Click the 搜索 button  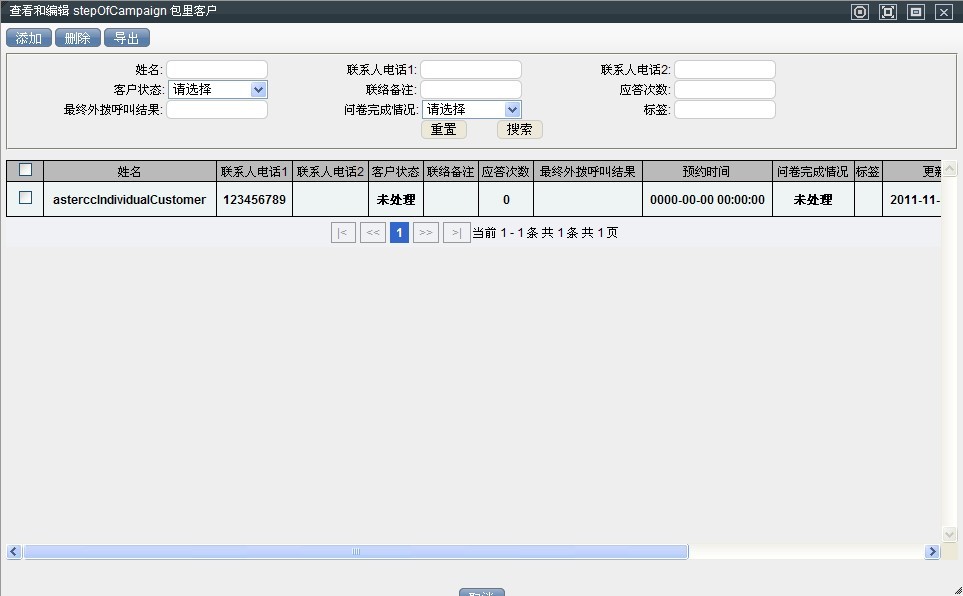pyautogui.click(x=519, y=130)
